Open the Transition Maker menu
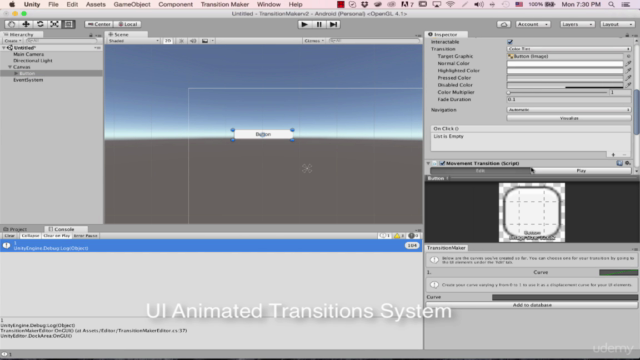This screenshot has height=360, width=640. (224, 4)
